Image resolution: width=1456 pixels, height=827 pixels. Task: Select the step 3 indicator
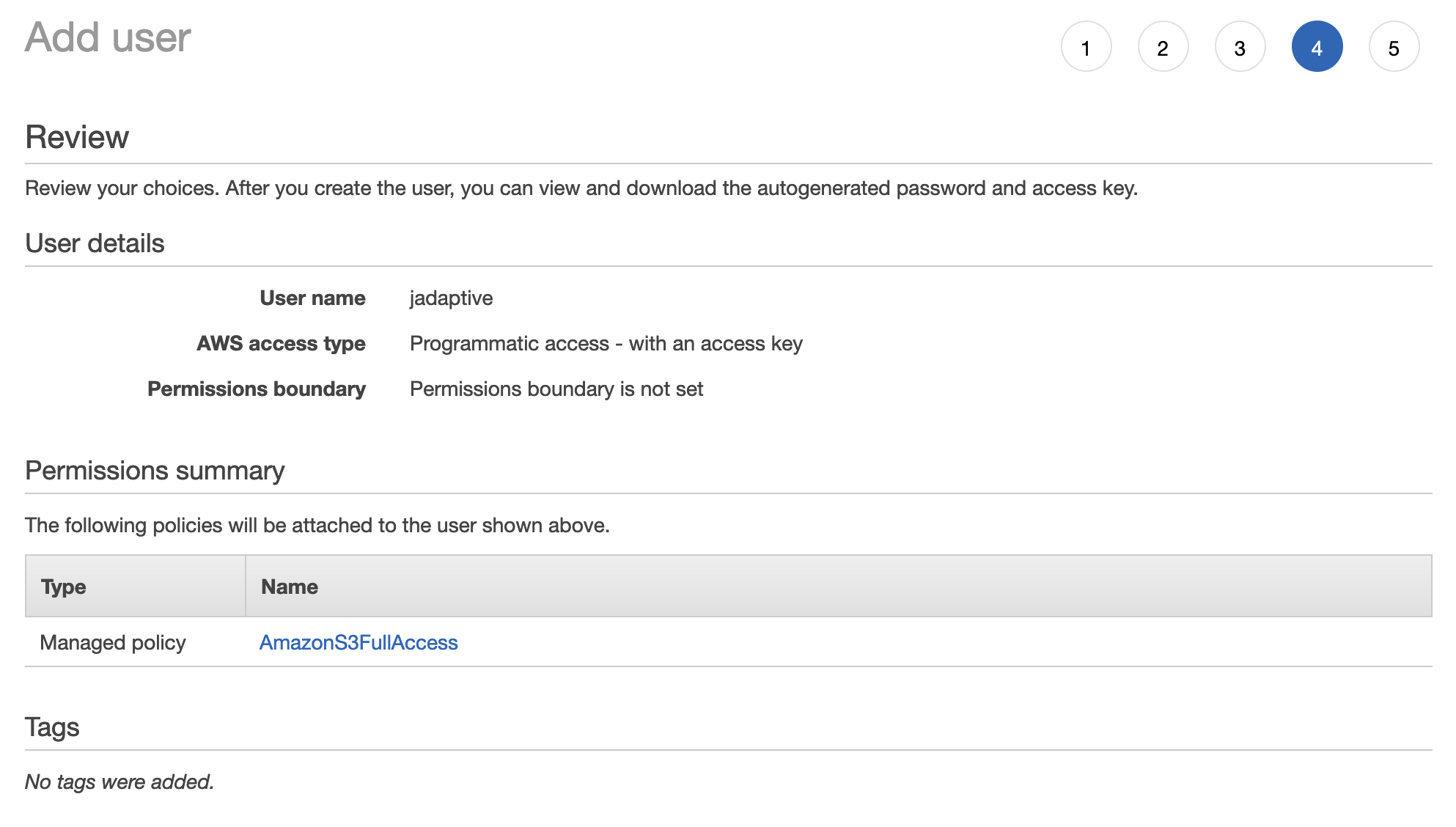[1240, 47]
